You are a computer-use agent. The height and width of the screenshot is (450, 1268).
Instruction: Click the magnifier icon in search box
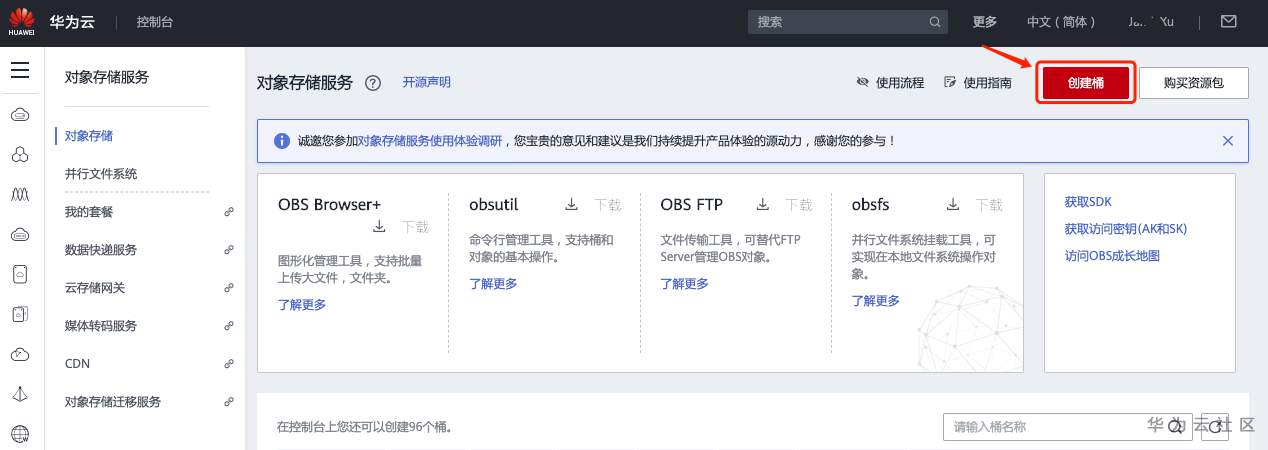click(x=935, y=22)
